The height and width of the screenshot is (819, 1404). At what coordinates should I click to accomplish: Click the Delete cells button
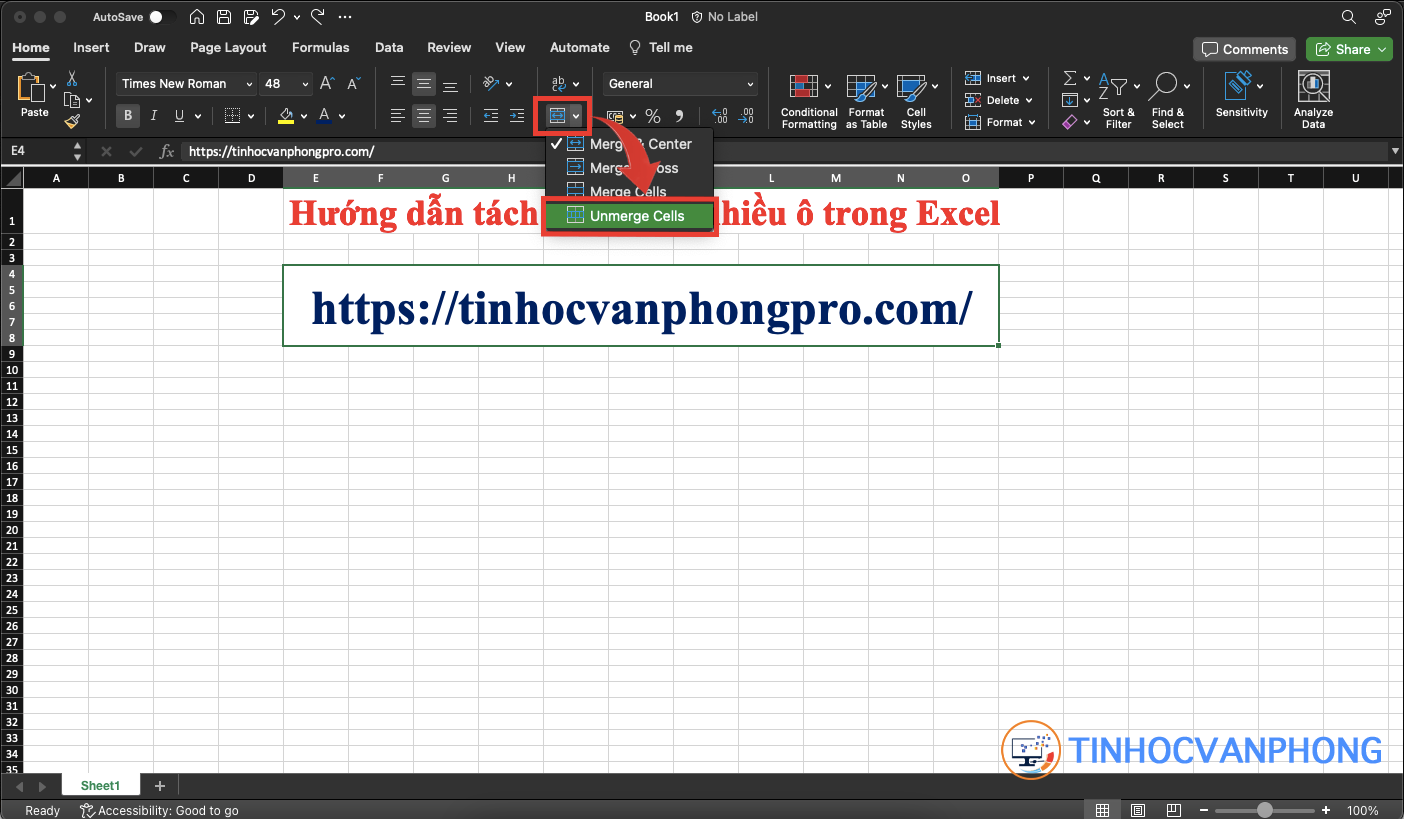tap(998, 100)
